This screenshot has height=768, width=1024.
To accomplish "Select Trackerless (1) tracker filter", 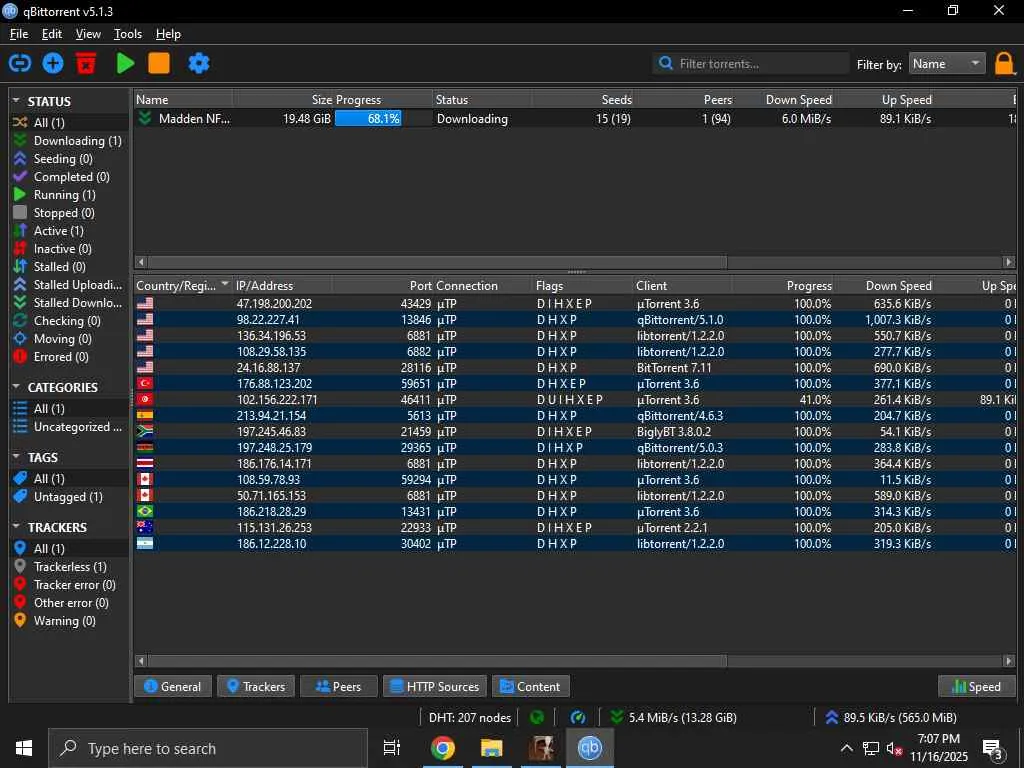I will [x=69, y=567].
